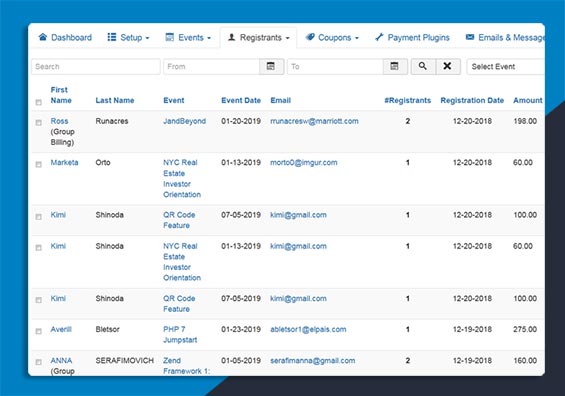Sort by Email column header
The height and width of the screenshot is (396, 565).
tap(280, 101)
